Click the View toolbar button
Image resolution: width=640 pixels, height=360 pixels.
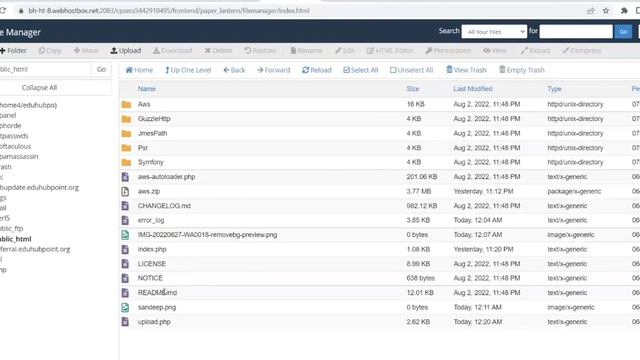(x=495, y=51)
